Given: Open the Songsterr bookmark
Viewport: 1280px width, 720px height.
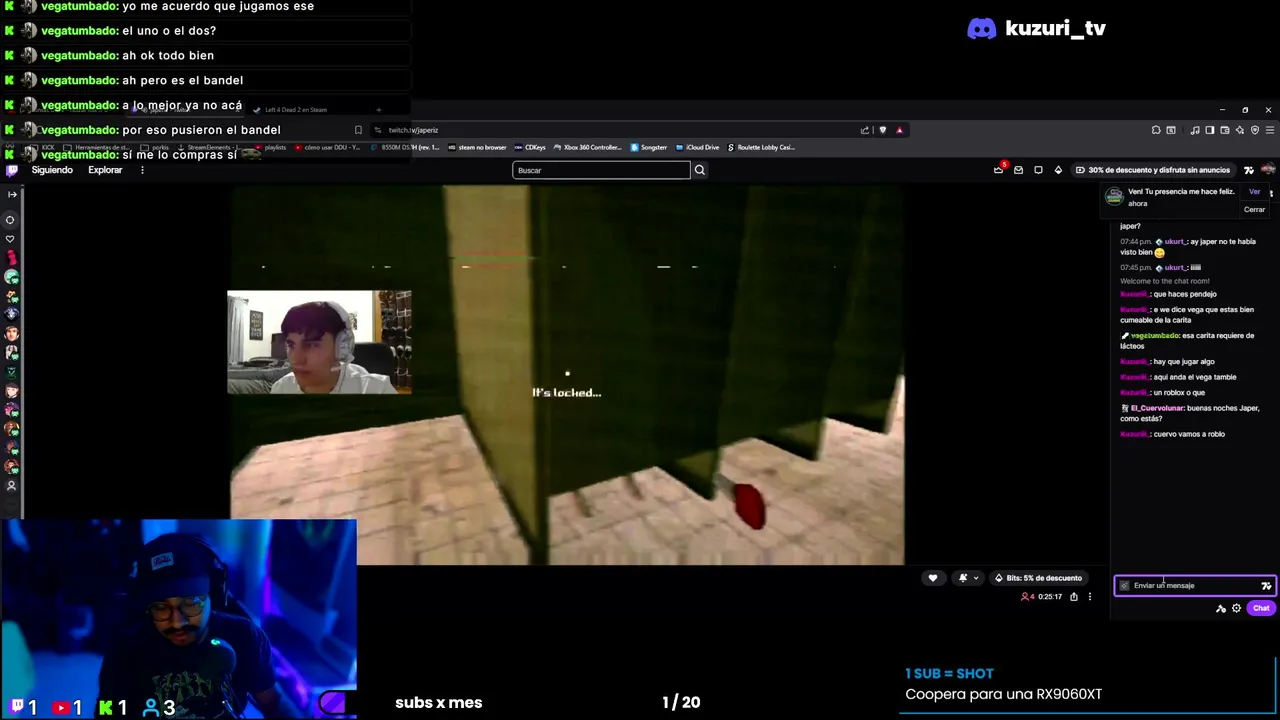Looking at the screenshot, I should pos(648,147).
